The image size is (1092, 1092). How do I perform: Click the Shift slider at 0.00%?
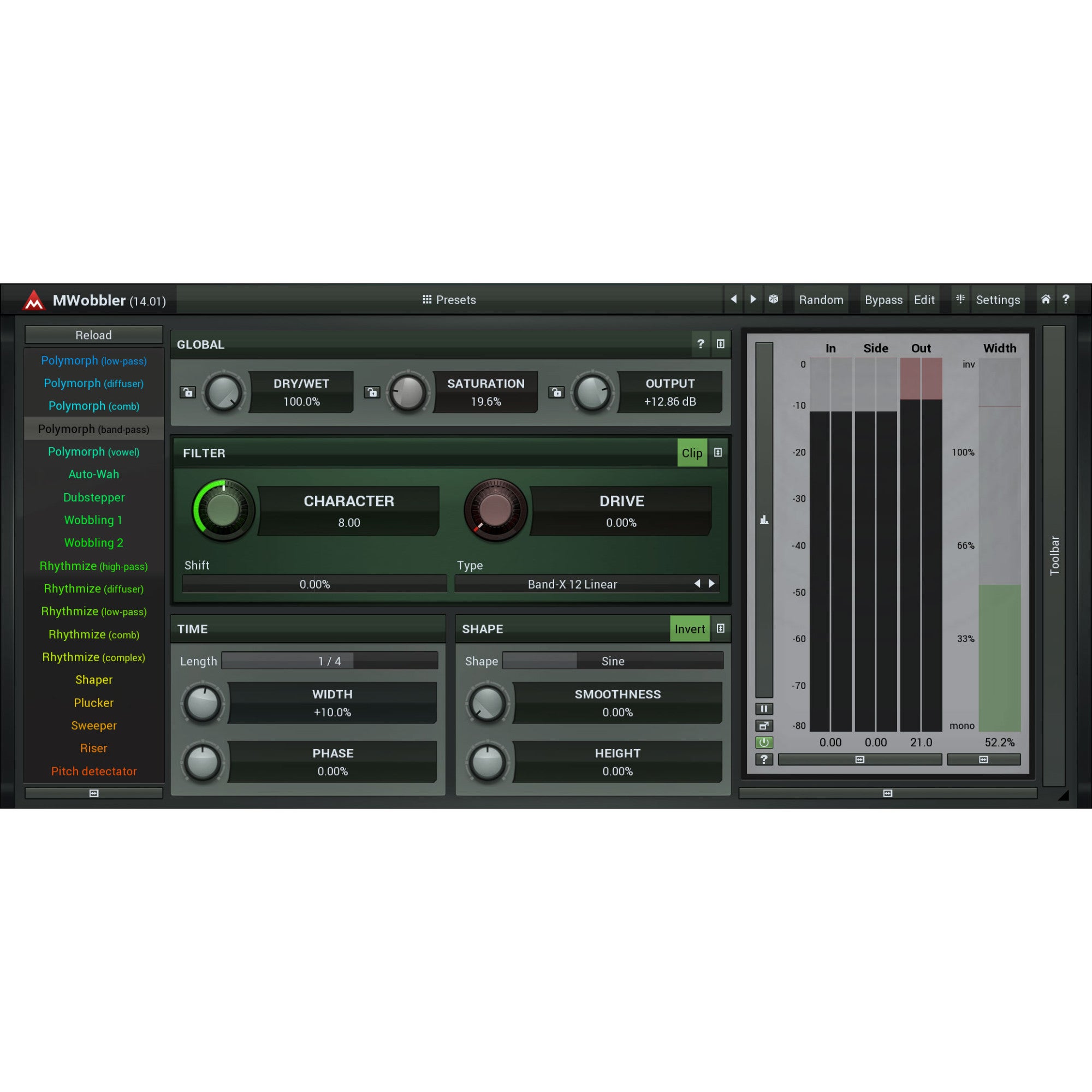point(314,584)
